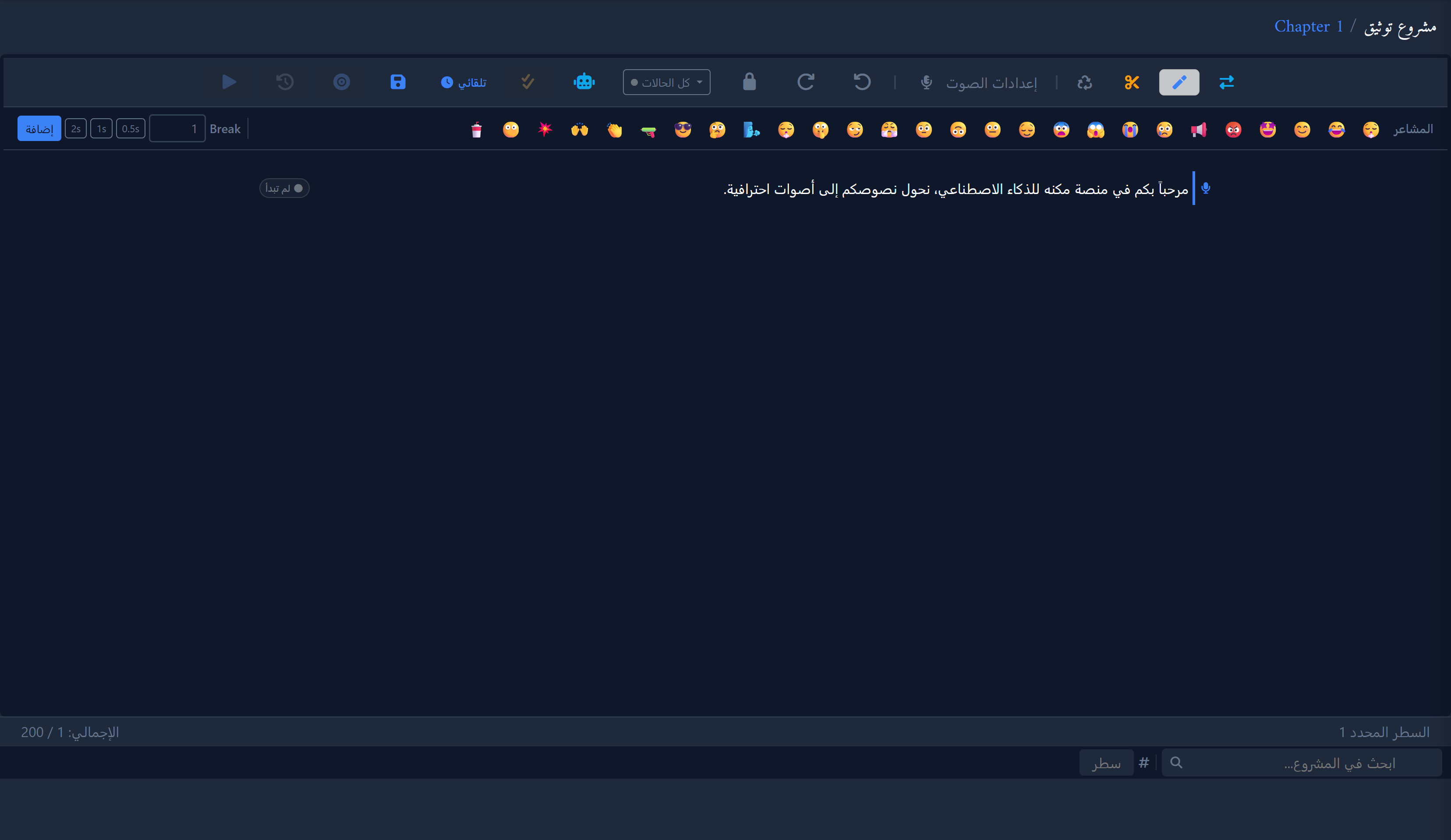This screenshot has height=840, width=1451.
Task: Click the ابحث في المشروع search field
Action: [1301, 763]
